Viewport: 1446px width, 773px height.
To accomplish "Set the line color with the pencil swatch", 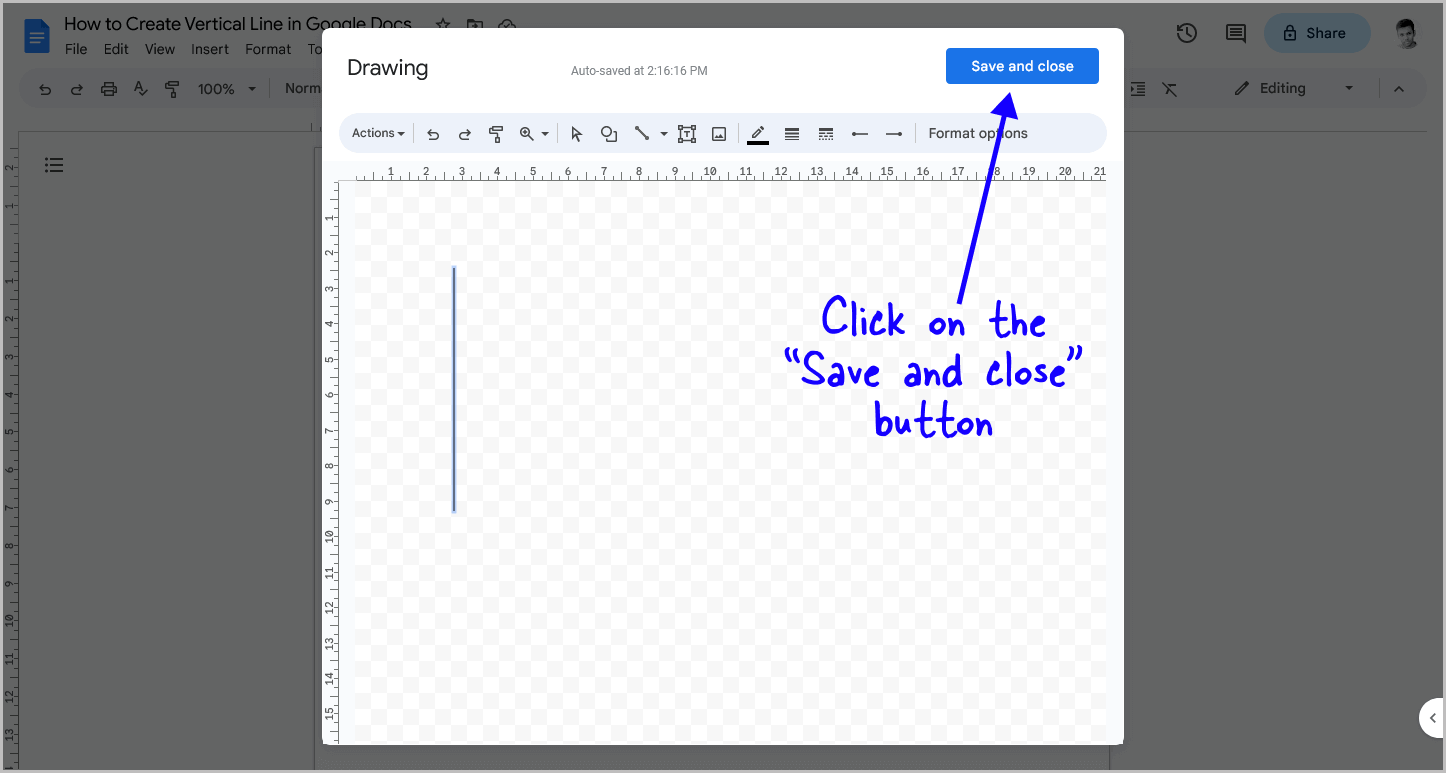I will pyautogui.click(x=757, y=133).
